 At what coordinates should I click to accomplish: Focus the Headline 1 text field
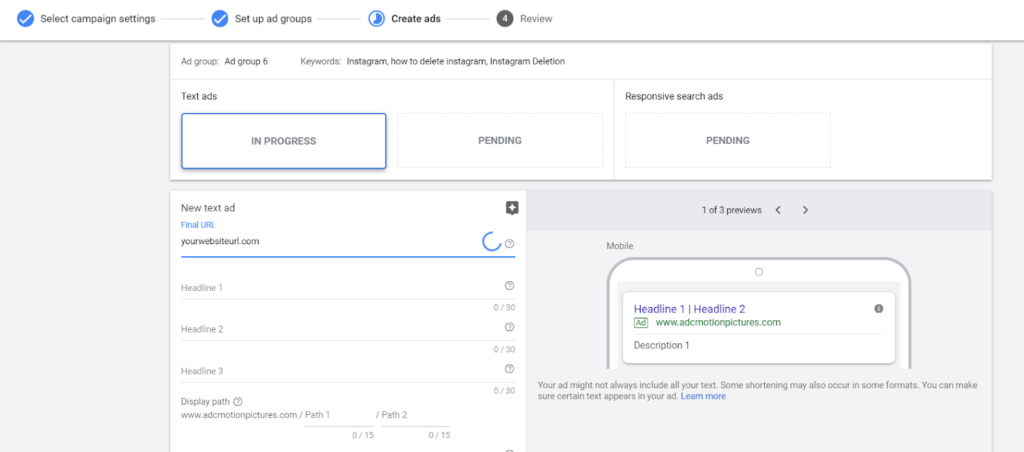[x=335, y=288]
